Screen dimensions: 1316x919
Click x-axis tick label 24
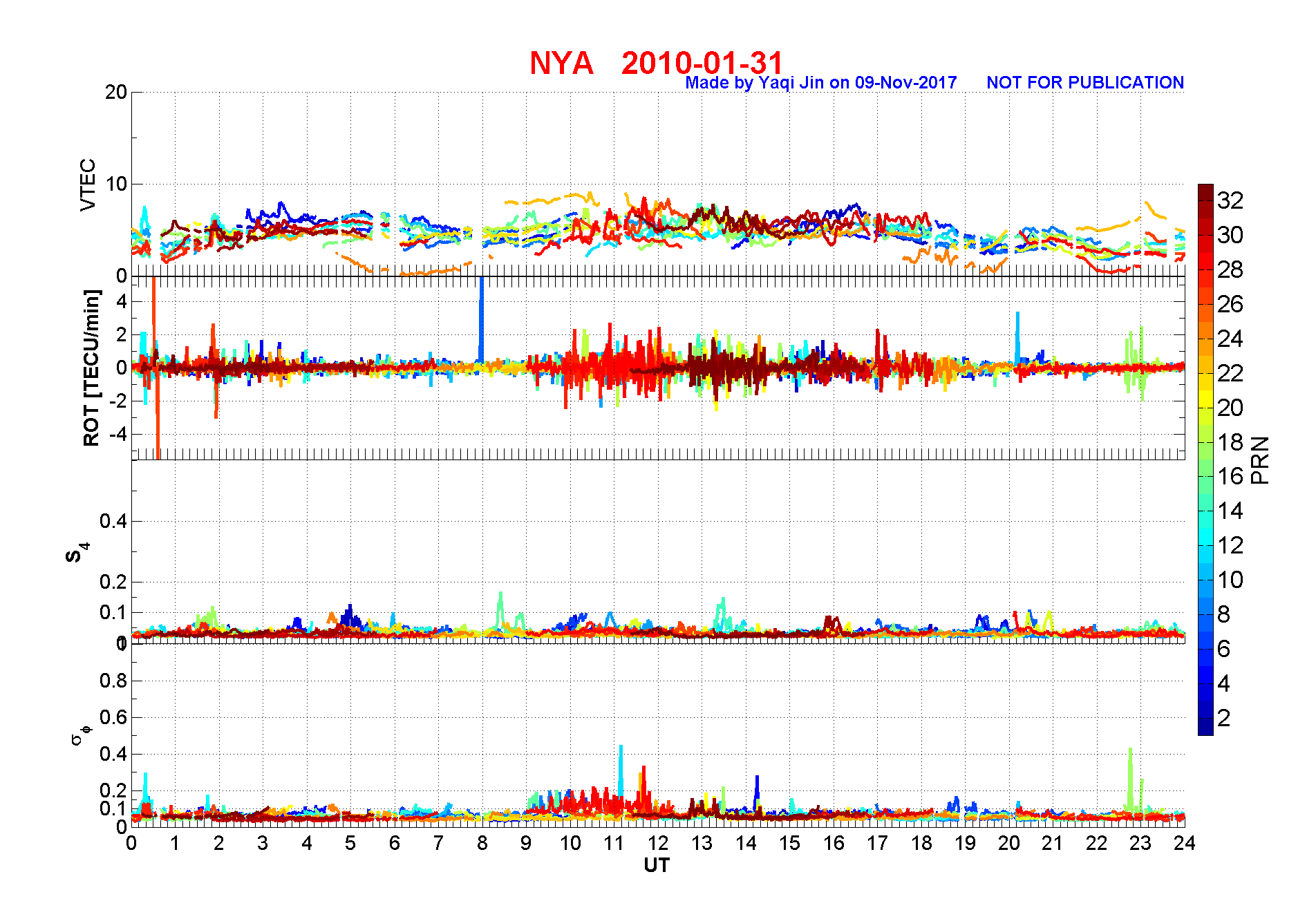pyautogui.click(x=1185, y=843)
